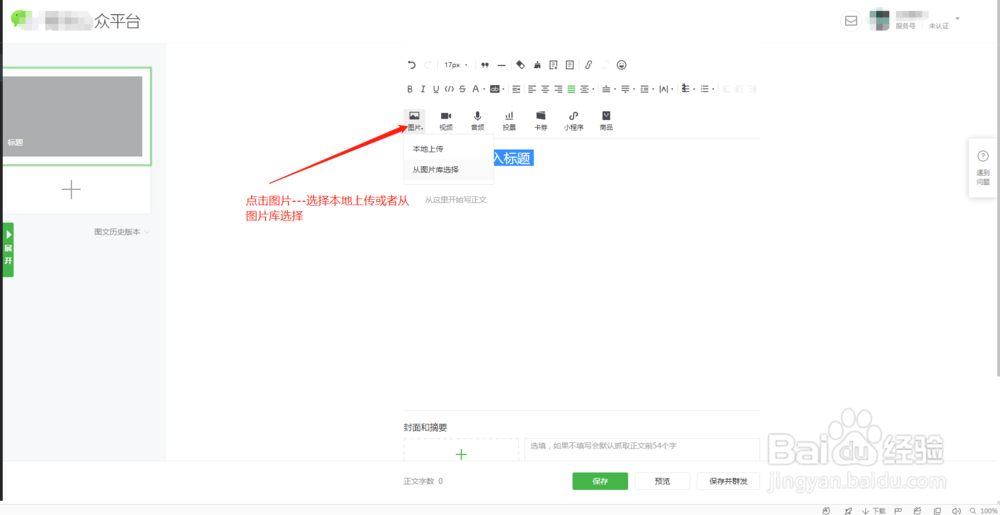Image resolution: width=1000 pixels, height=515 pixels.
Task: Click the undo arrow in editor toolbar
Action: coord(411,65)
